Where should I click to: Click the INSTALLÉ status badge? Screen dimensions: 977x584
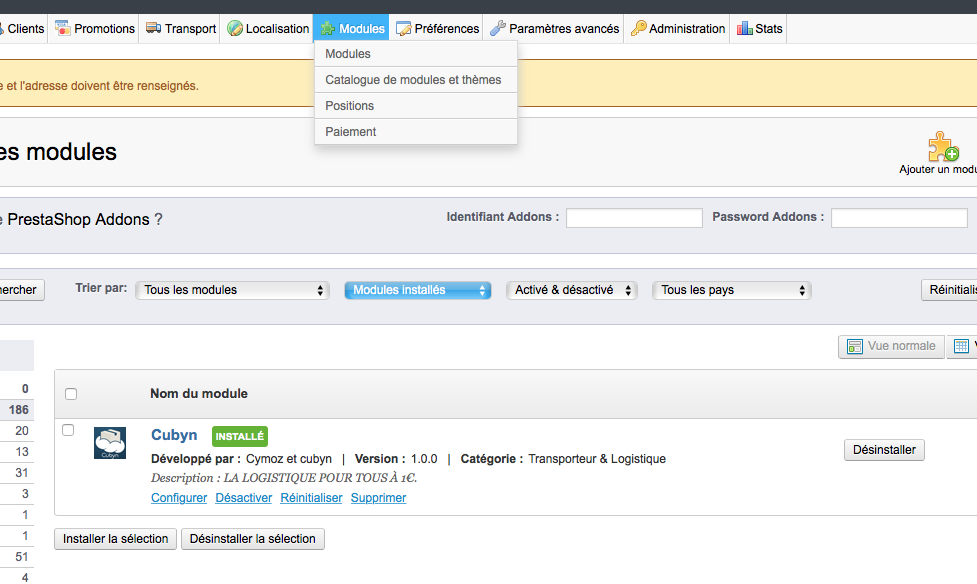tap(240, 436)
